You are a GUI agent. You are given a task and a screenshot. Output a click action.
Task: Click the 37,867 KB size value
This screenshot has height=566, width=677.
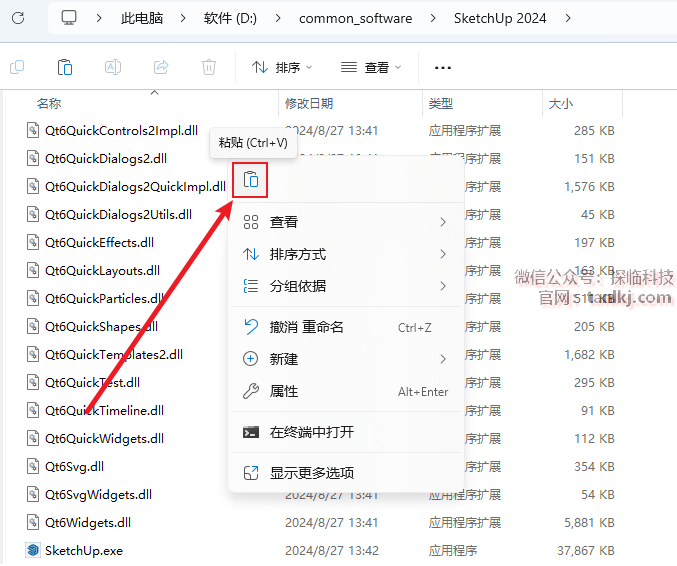tap(585, 550)
